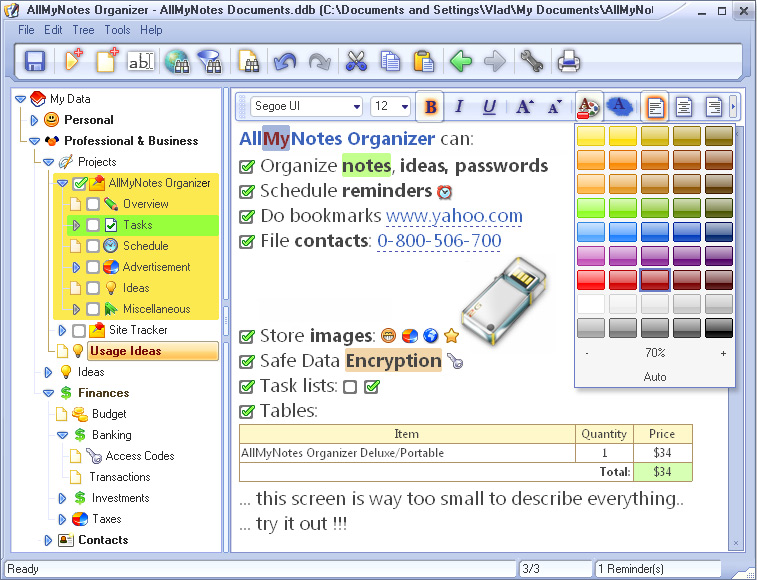The height and width of the screenshot is (580, 757).
Task: Toggle Italic formatting button
Action: [459, 106]
